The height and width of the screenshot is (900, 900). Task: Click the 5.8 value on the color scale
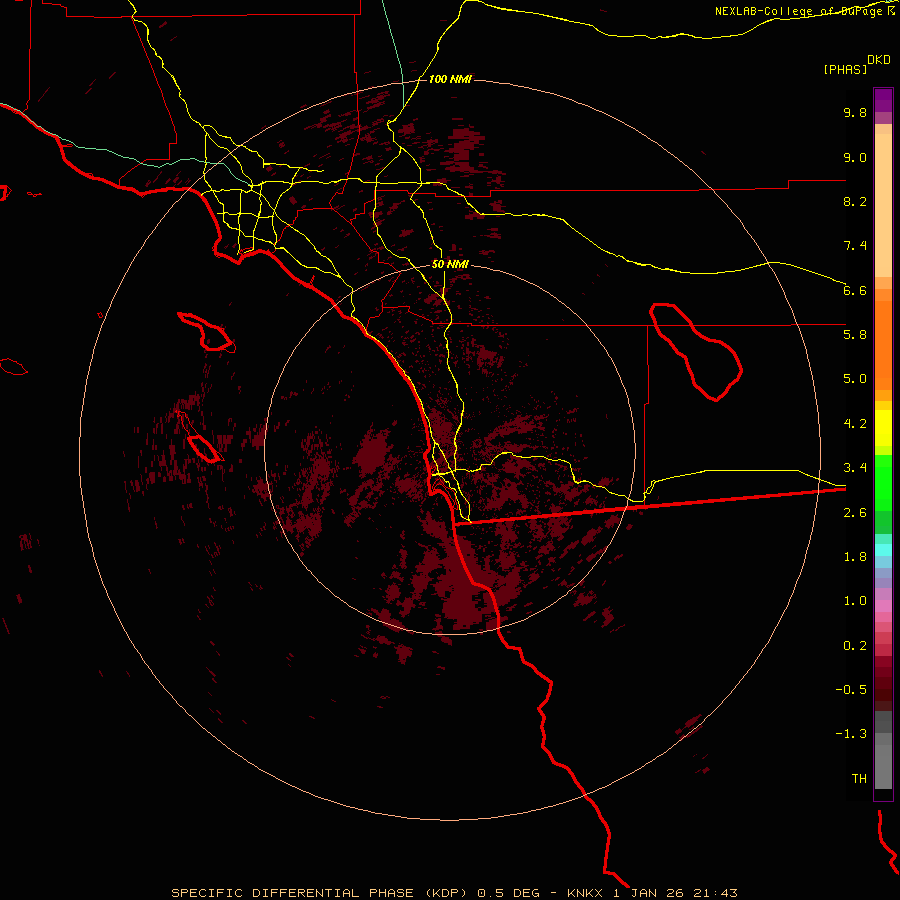pos(855,335)
